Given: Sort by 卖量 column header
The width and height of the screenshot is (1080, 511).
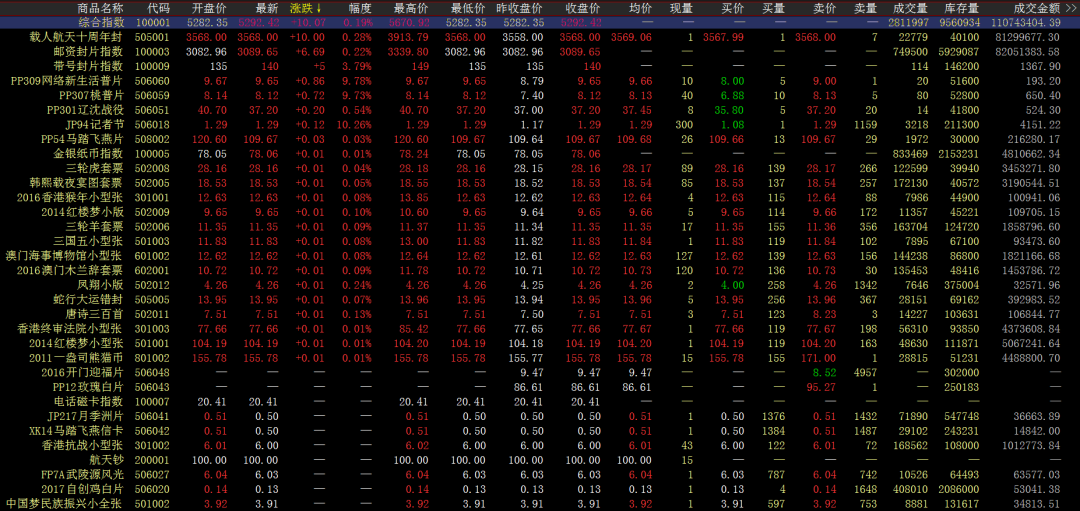Looking at the screenshot, I should point(866,8).
